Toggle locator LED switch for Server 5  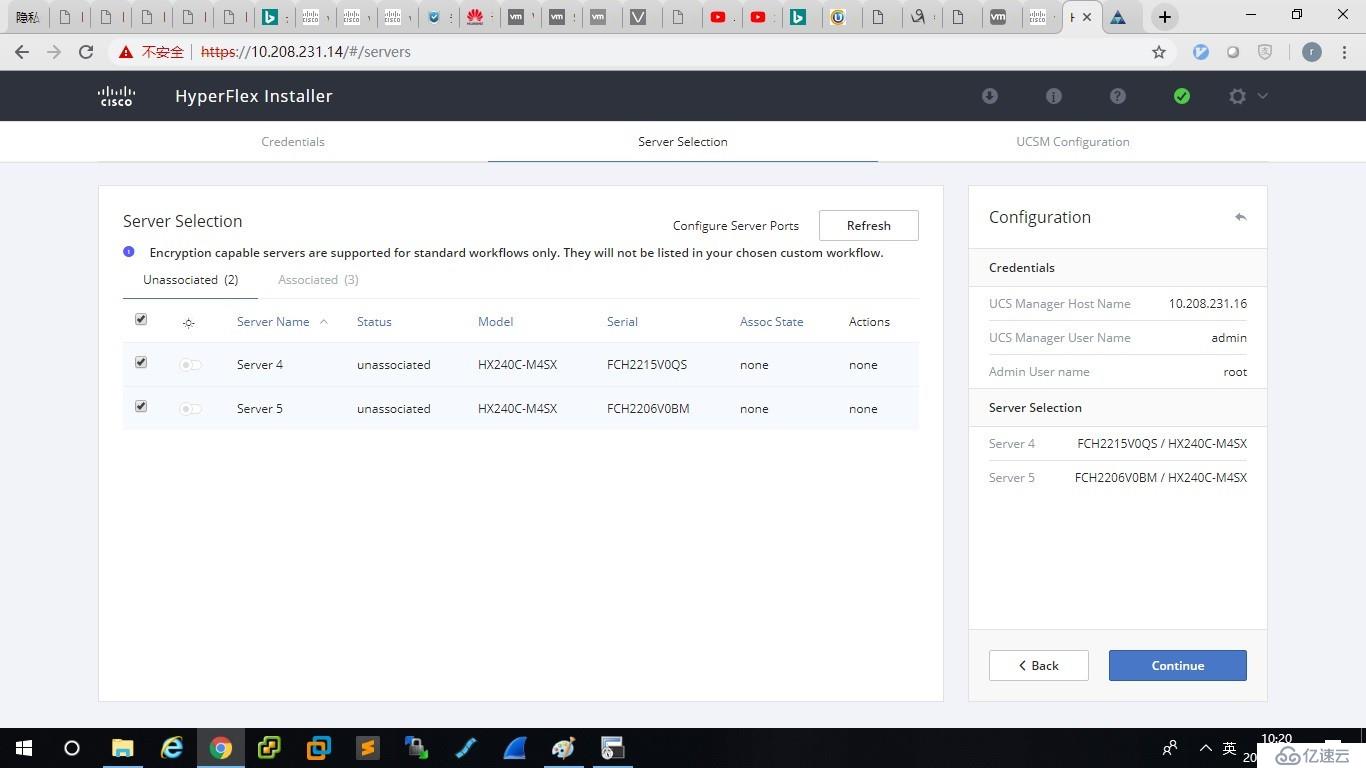pyautogui.click(x=190, y=409)
